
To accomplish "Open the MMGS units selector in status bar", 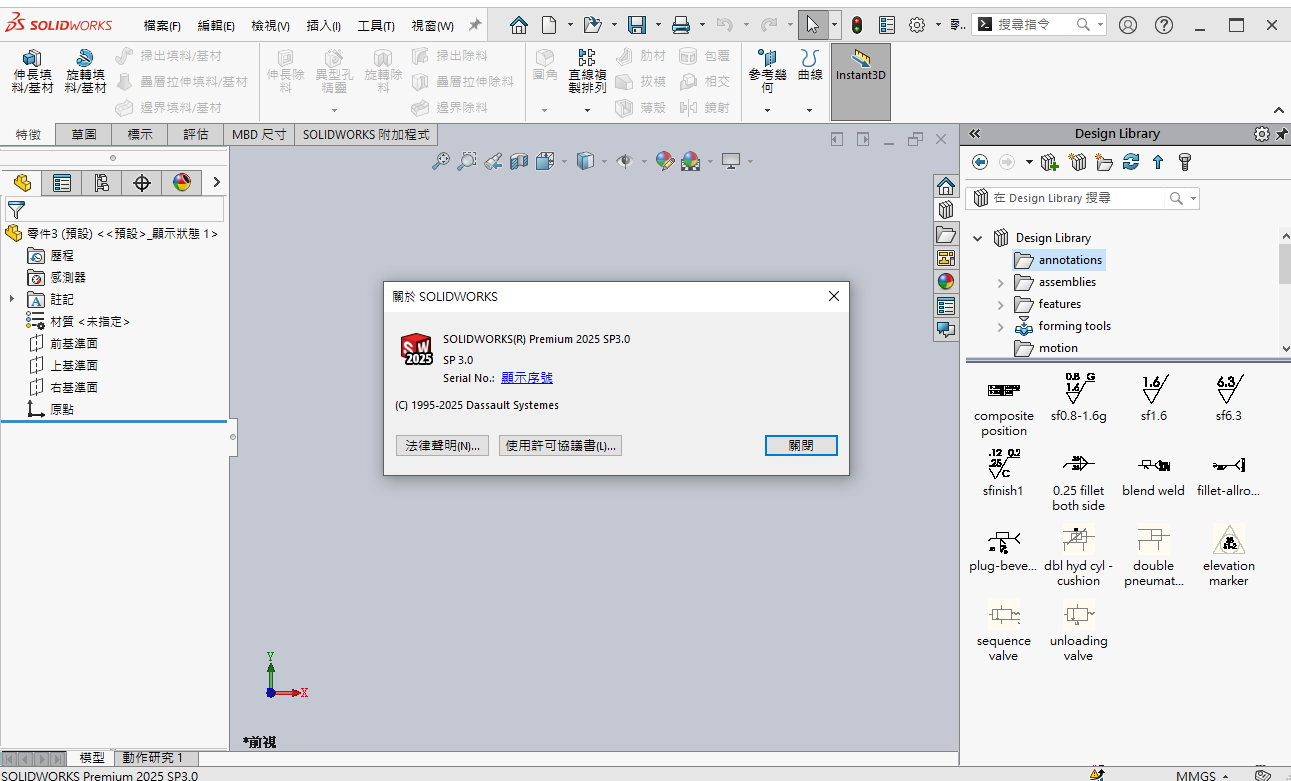I will (x=1203, y=775).
